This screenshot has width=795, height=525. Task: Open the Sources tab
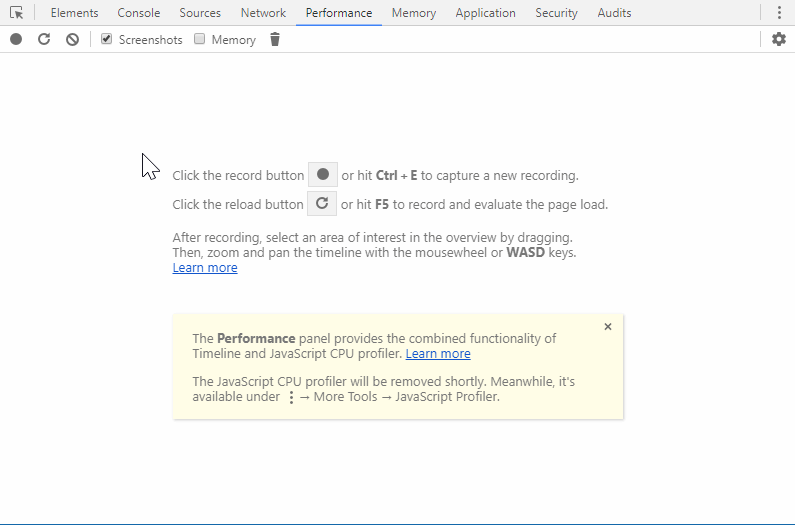coord(200,13)
